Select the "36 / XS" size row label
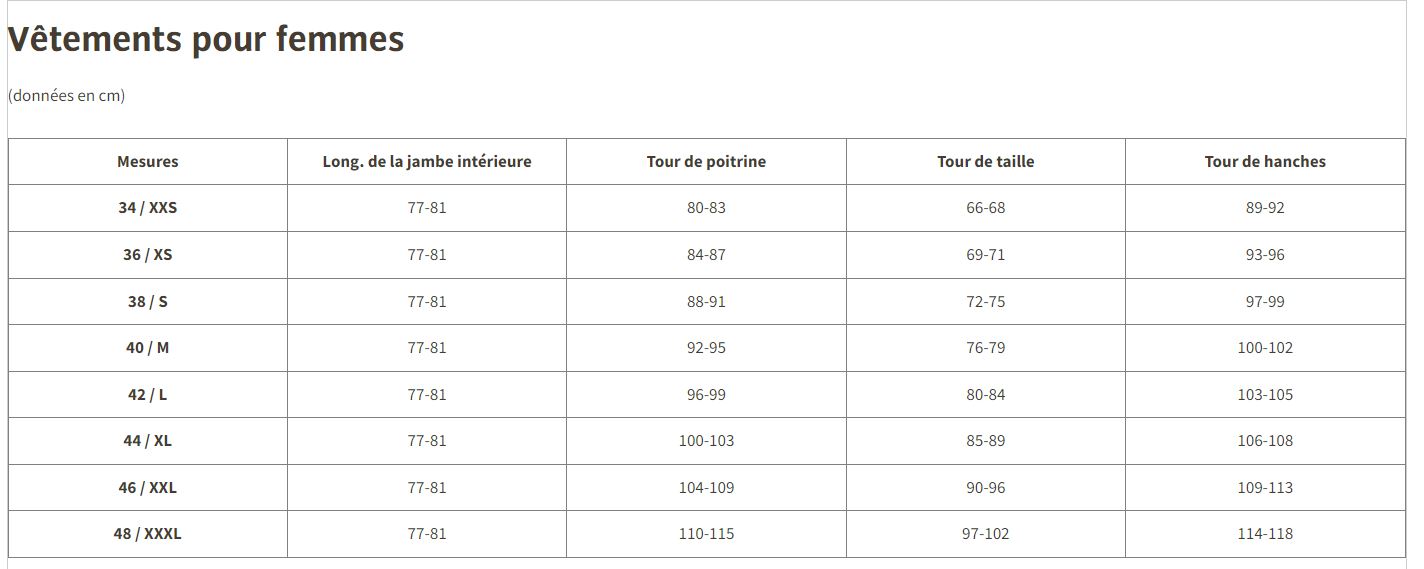1424x569 pixels. click(148, 254)
